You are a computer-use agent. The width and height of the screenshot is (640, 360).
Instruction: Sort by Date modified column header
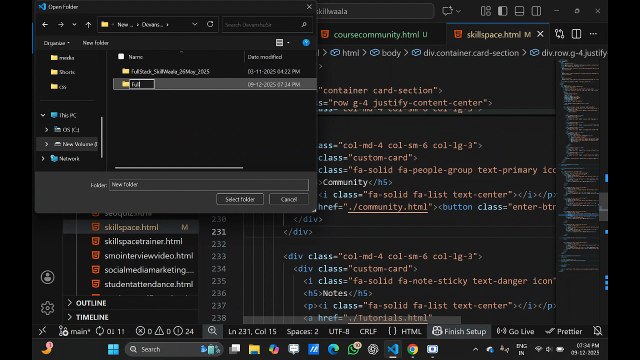coord(264,57)
